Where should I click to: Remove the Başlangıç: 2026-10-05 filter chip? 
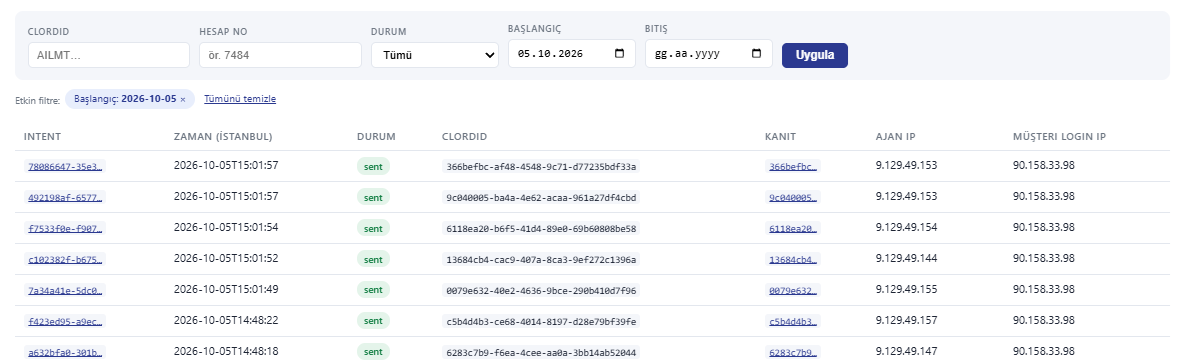(182, 100)
